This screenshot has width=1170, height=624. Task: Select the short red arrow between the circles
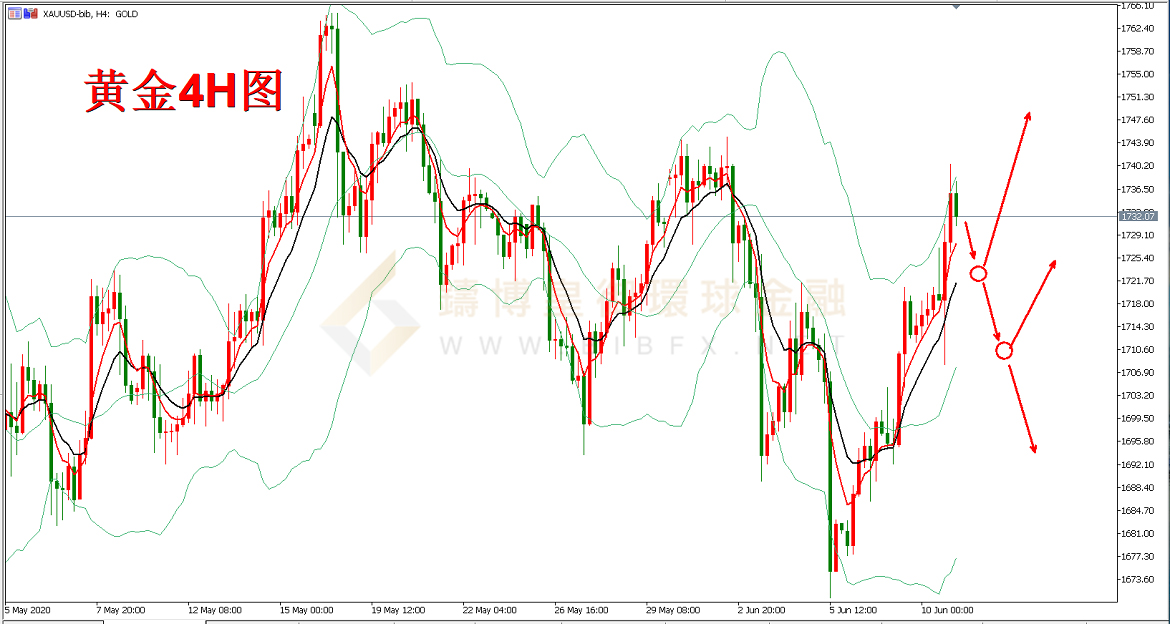point(991,312)
